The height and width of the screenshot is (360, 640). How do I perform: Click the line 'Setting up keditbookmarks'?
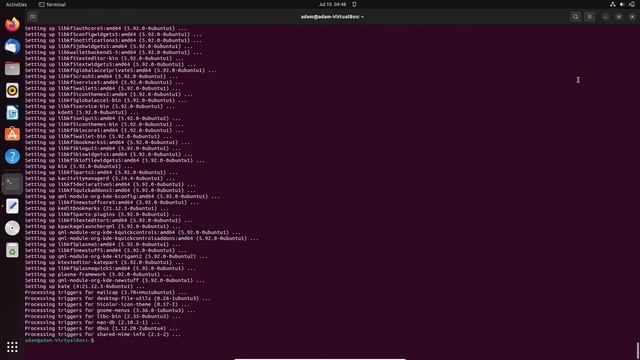97,209
